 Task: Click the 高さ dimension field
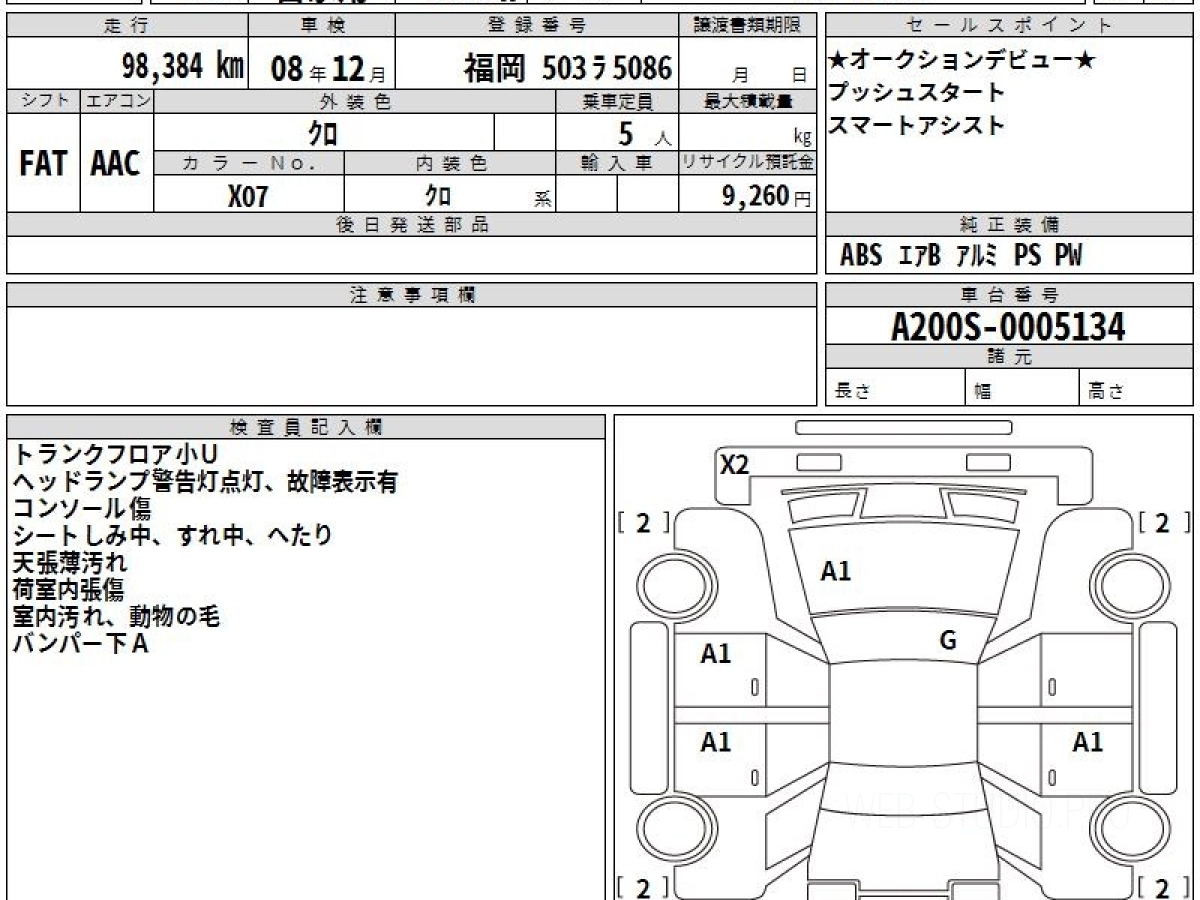coord(1136,388)
